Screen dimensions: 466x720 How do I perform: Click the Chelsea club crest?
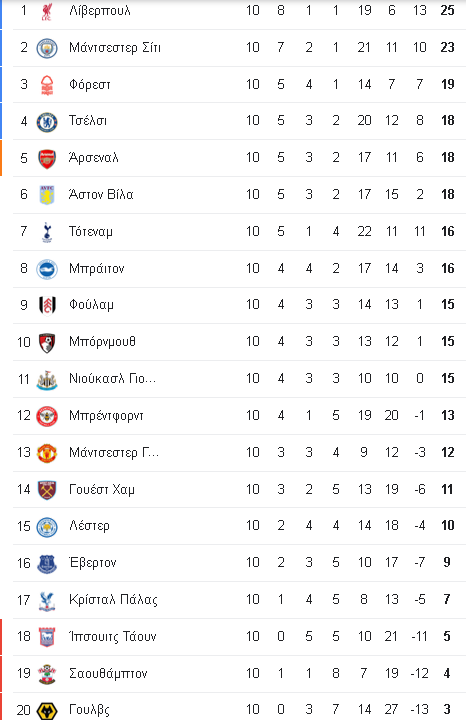click(47, 122)
